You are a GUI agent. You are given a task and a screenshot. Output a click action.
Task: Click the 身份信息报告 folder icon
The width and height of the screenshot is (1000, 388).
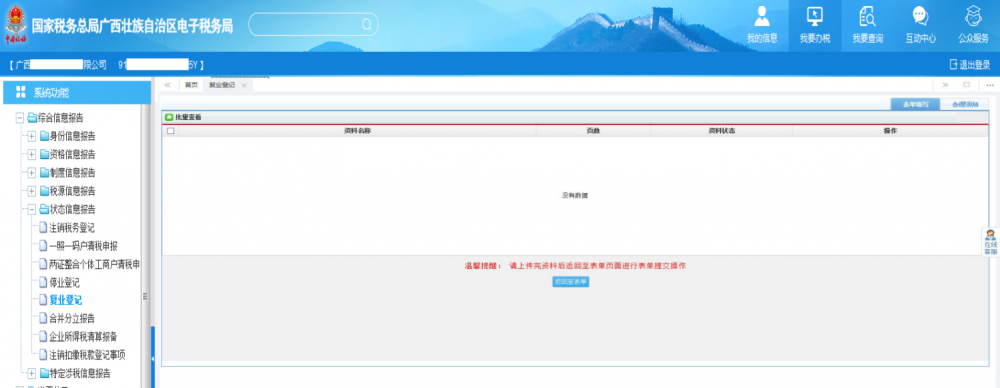pyautogui.click(x=44, y=137)
